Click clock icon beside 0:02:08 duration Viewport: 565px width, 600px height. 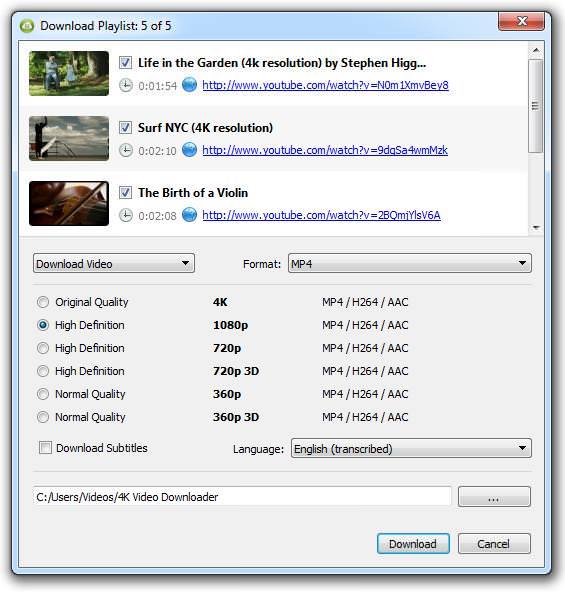coord(125,215)
